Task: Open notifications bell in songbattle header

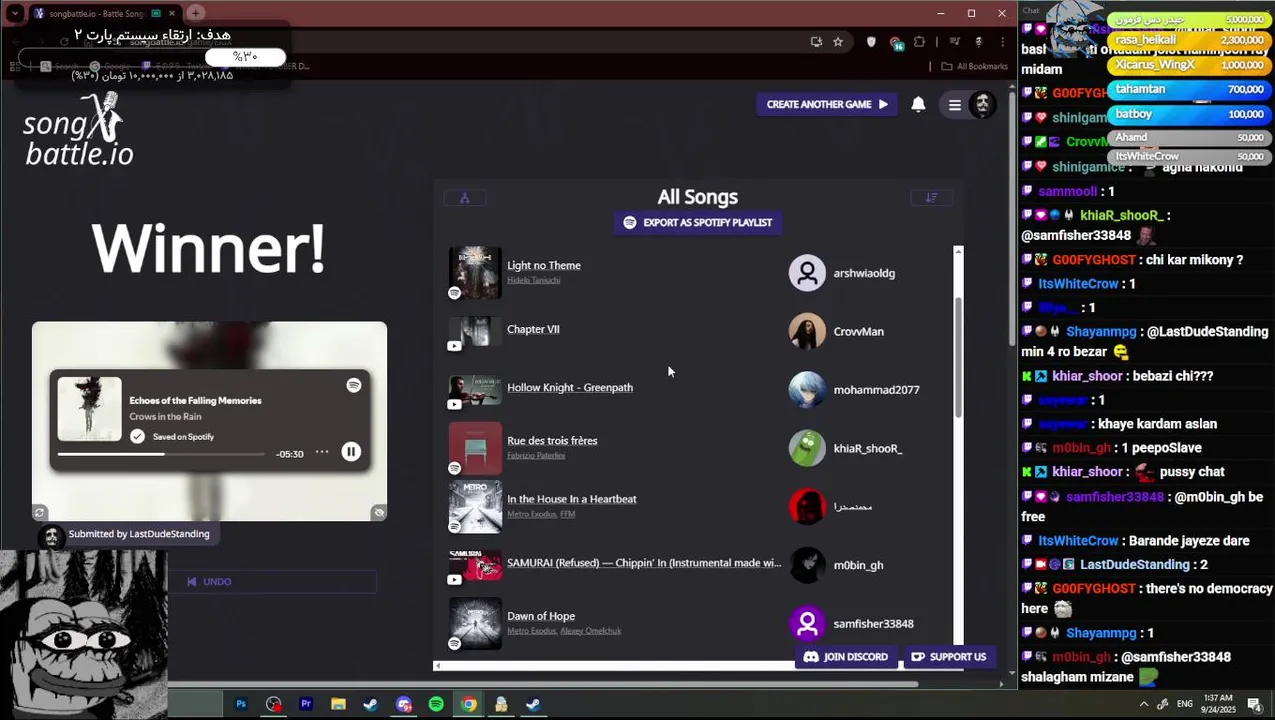Action: 918,104
